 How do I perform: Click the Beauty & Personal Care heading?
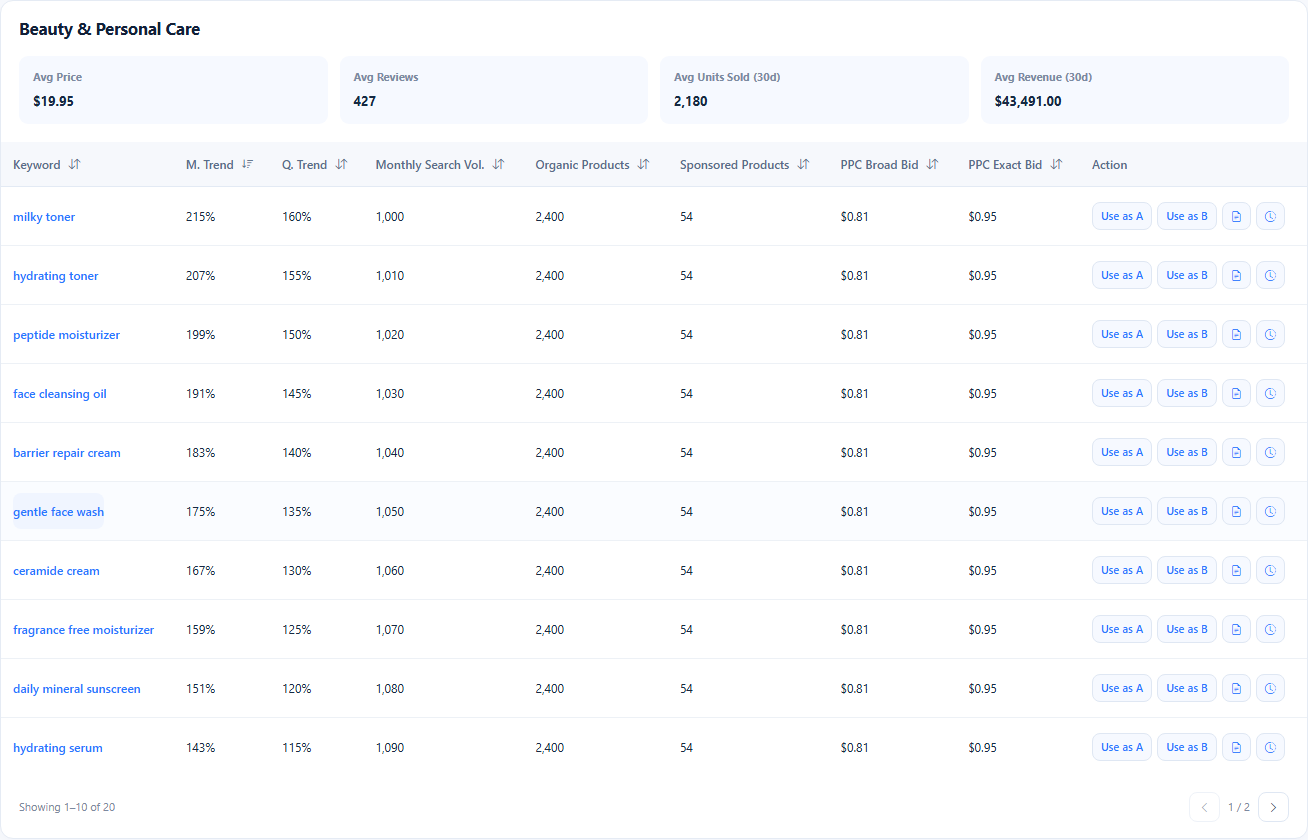pos(109,29)
